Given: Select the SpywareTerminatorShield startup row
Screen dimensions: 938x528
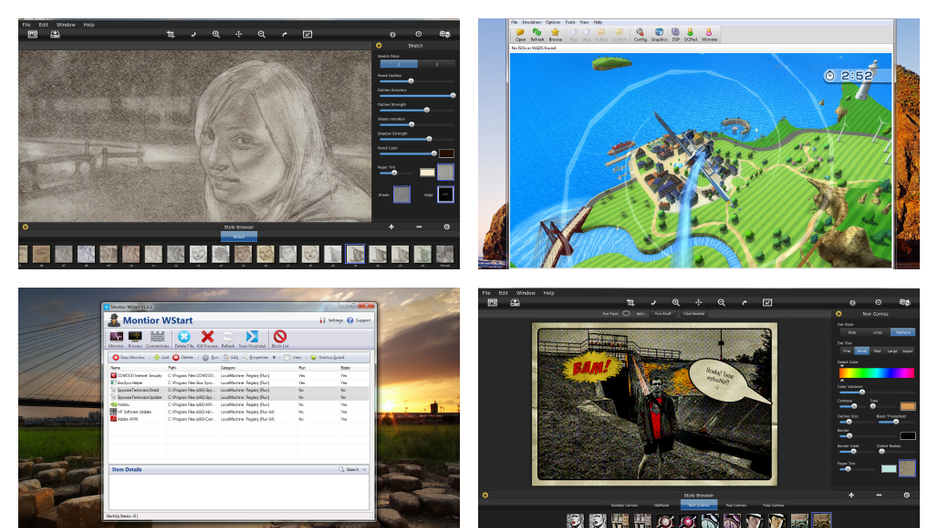Looking at the screenshot, I should [239, 390].
